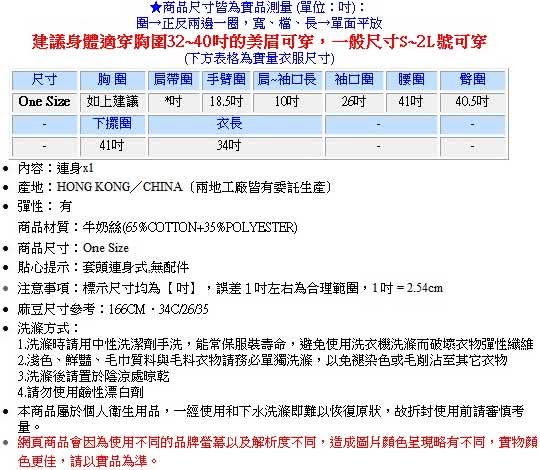Image resolution: width=540 pixels, height=470 pixels.
Task: Click the 貼心提示 套頭連身式 line
Action: pos(103,267)
